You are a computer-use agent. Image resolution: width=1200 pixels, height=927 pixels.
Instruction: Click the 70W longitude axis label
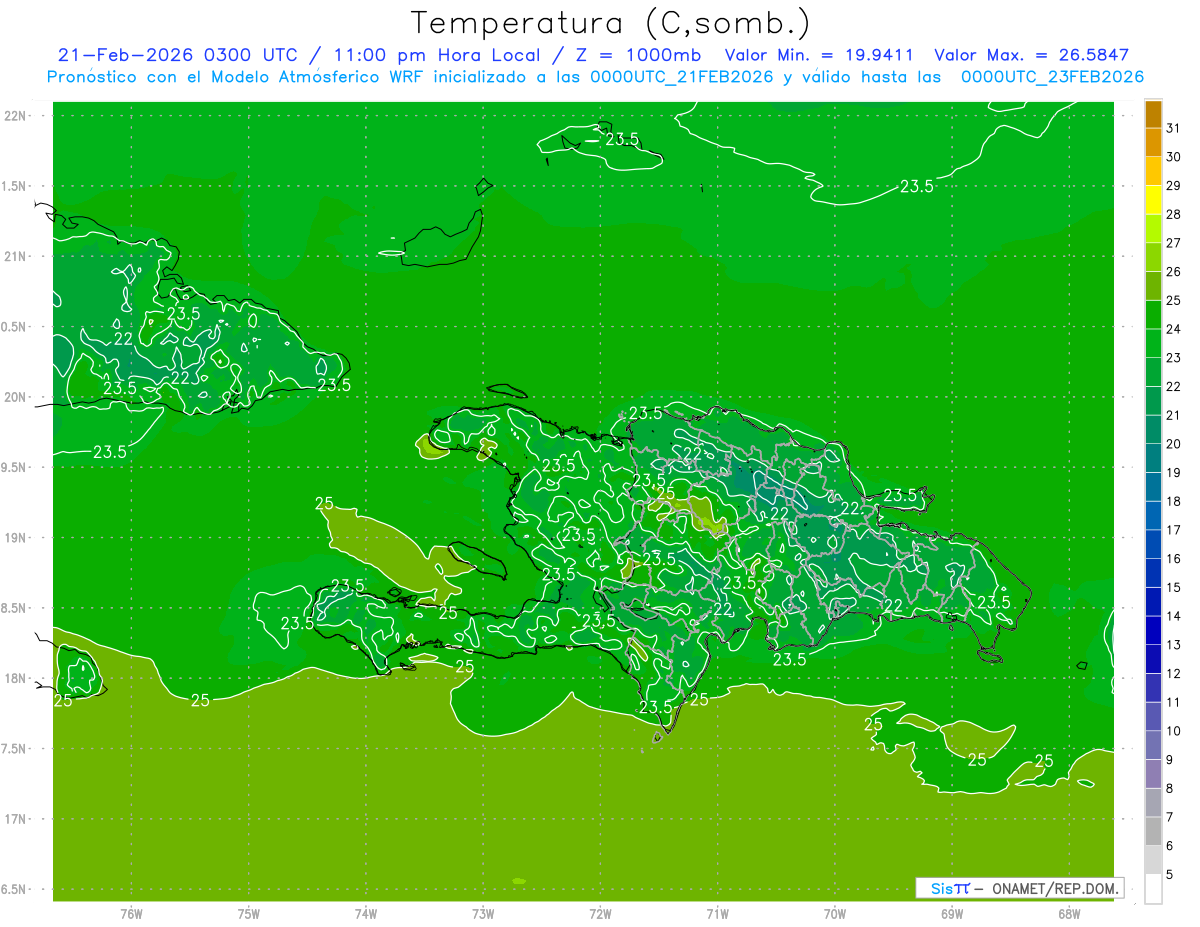tap(835, 913)
